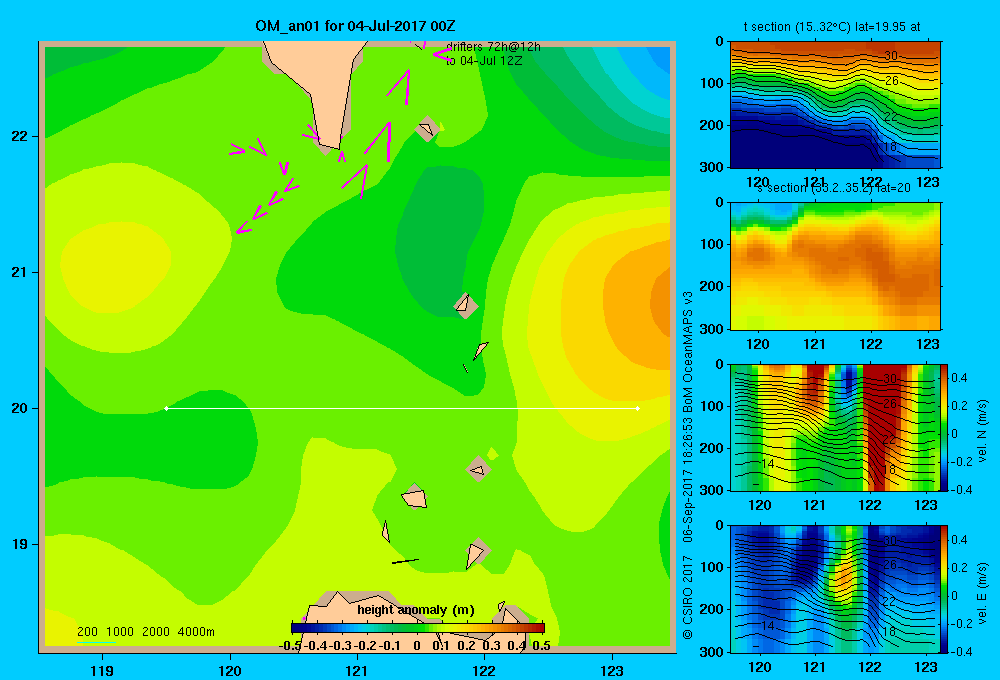Click latitude label '19' on main map axis
Screen dimensions: 1000x680
20,544
